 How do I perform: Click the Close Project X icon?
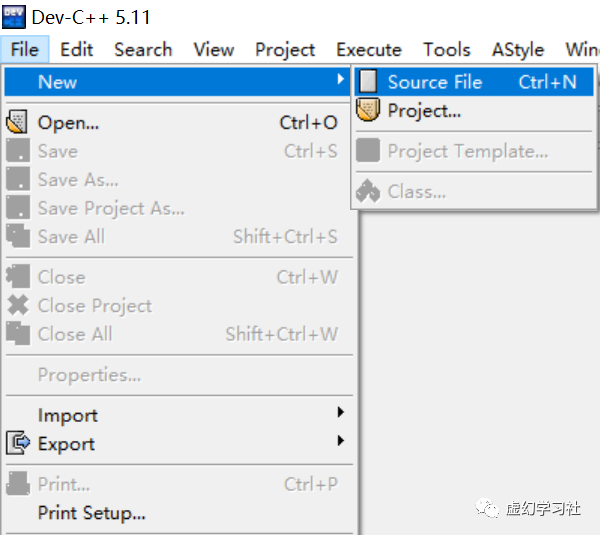(x=18, y=305)
